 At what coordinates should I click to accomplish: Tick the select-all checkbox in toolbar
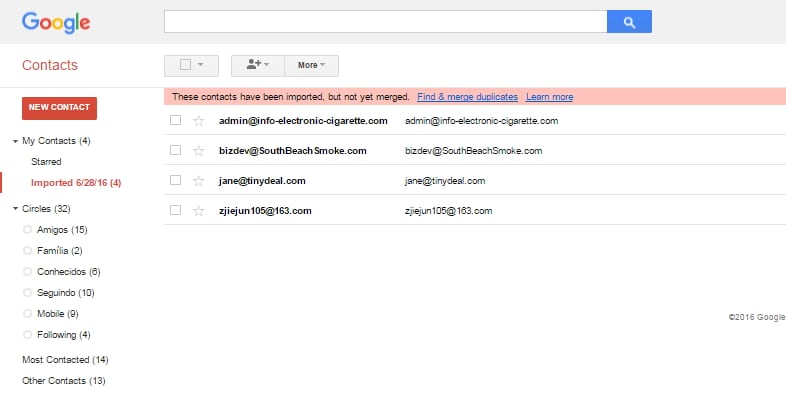tap(185, 65)
